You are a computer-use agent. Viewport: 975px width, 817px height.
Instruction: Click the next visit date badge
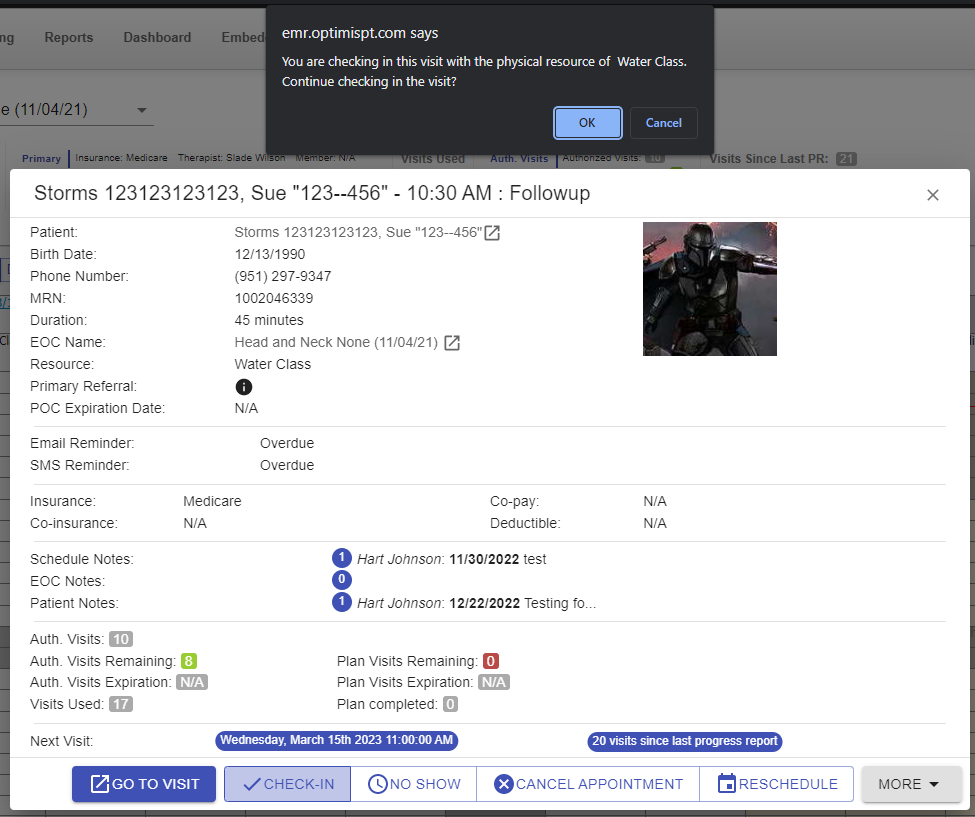point(337,741)
